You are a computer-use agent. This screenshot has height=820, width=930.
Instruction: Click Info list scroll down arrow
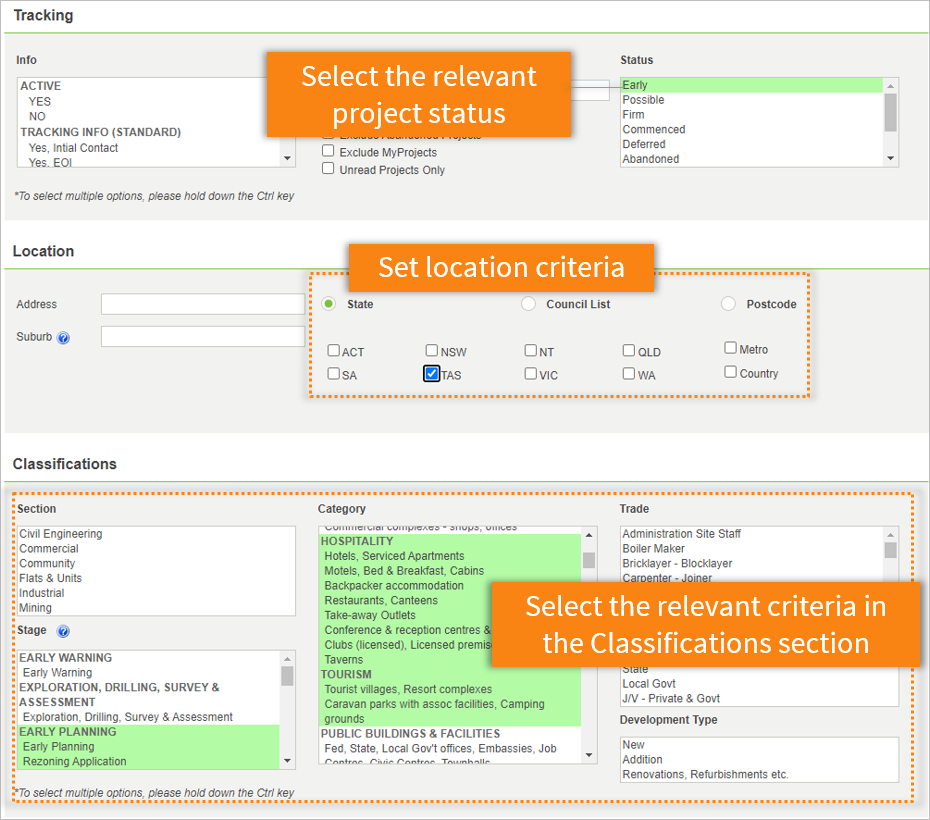click(287, 158)
